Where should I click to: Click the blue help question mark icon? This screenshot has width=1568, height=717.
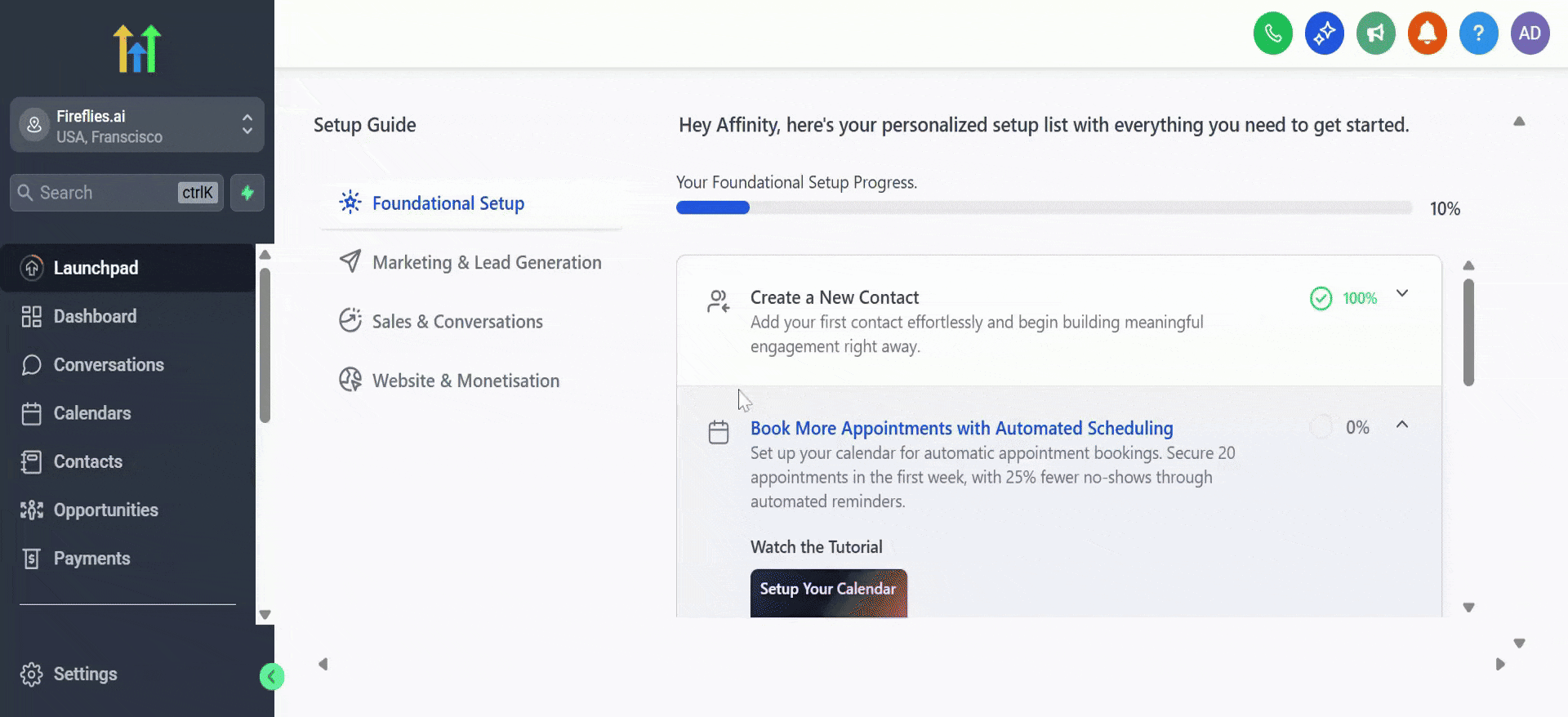[1478, 33]
